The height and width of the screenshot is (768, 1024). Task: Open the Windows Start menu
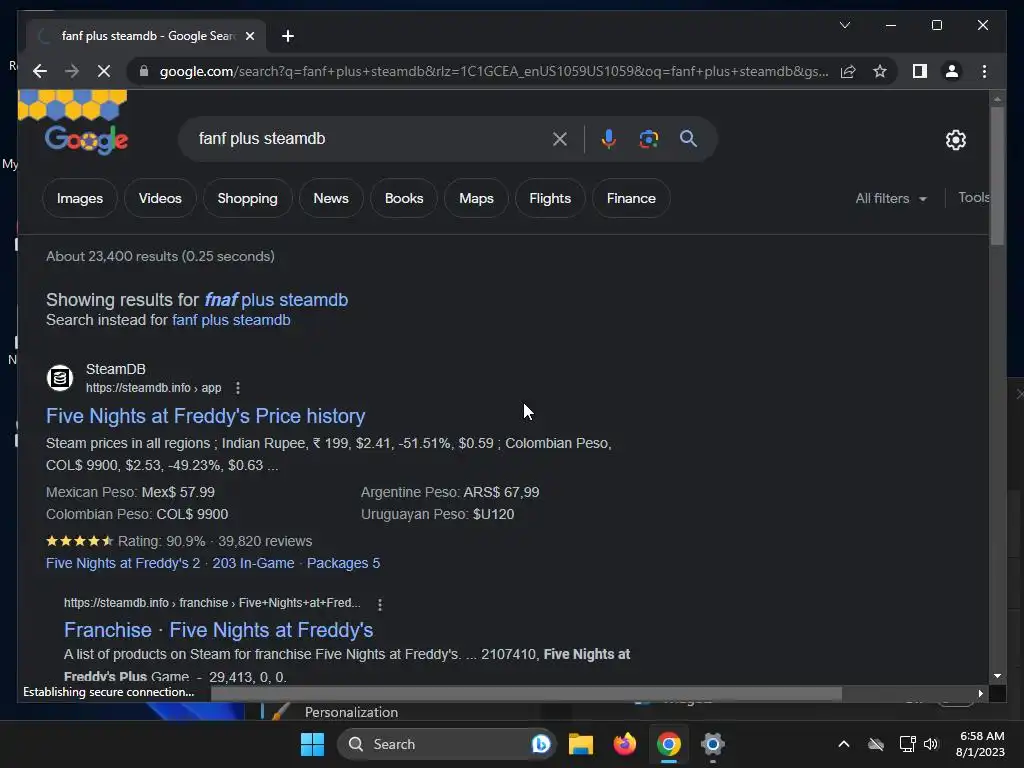[312, 744]
